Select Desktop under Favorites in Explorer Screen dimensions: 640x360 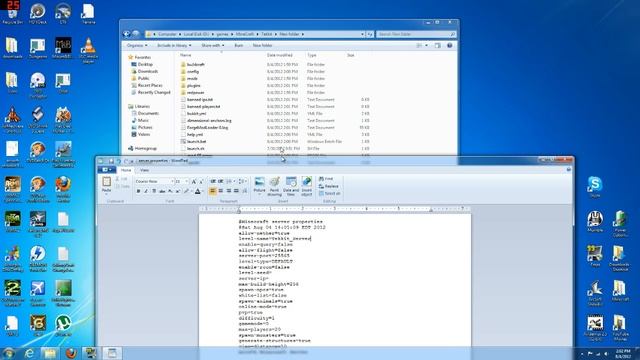point(142,64)
